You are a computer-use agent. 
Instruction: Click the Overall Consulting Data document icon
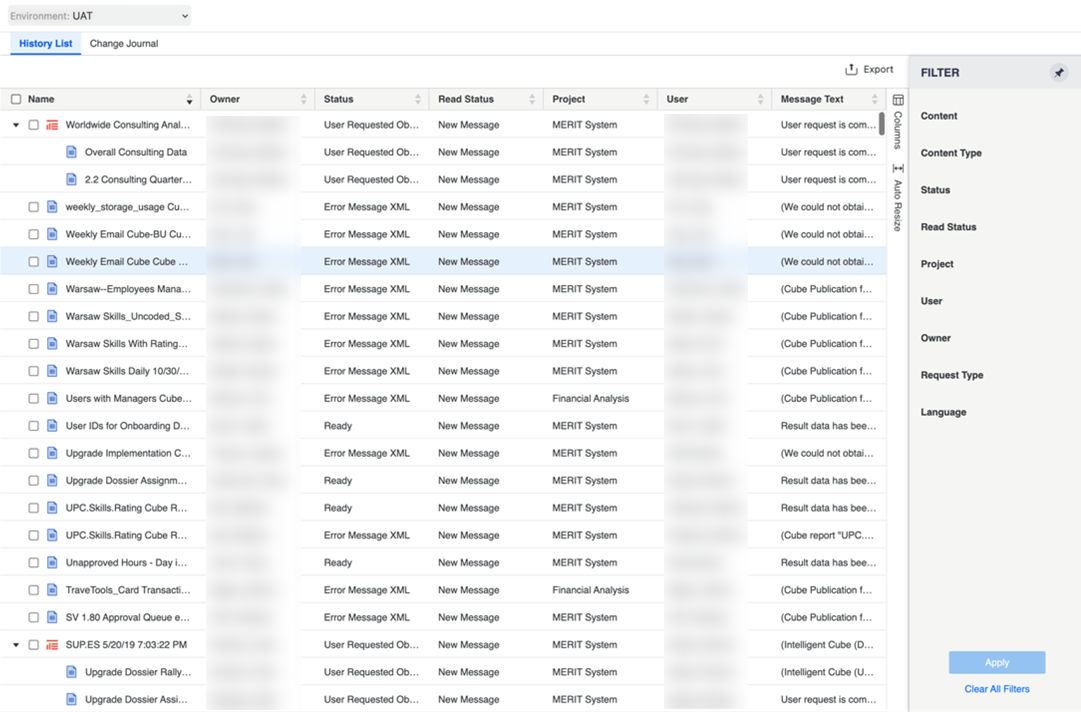point(71,153)
